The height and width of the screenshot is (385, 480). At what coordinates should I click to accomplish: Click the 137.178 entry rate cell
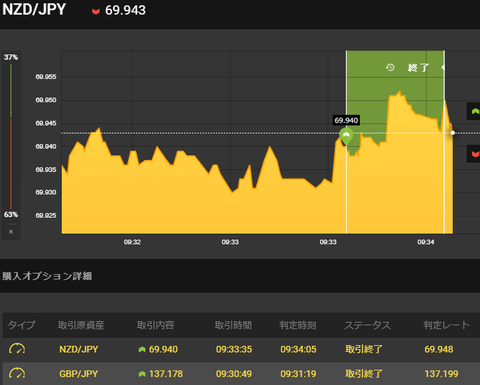click(166, 374)
